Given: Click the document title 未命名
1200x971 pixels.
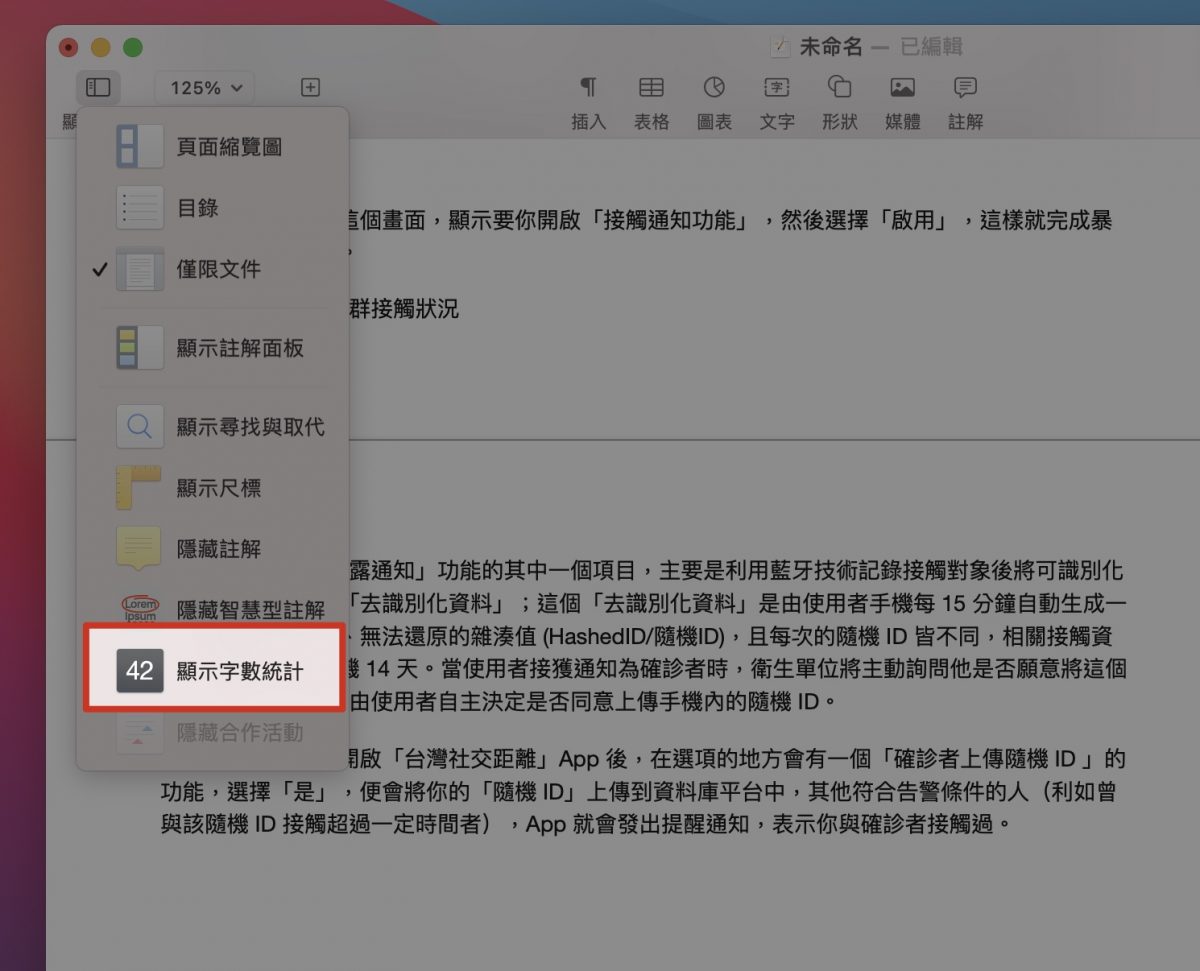Looking at the screenshot, I should [831, 47].
